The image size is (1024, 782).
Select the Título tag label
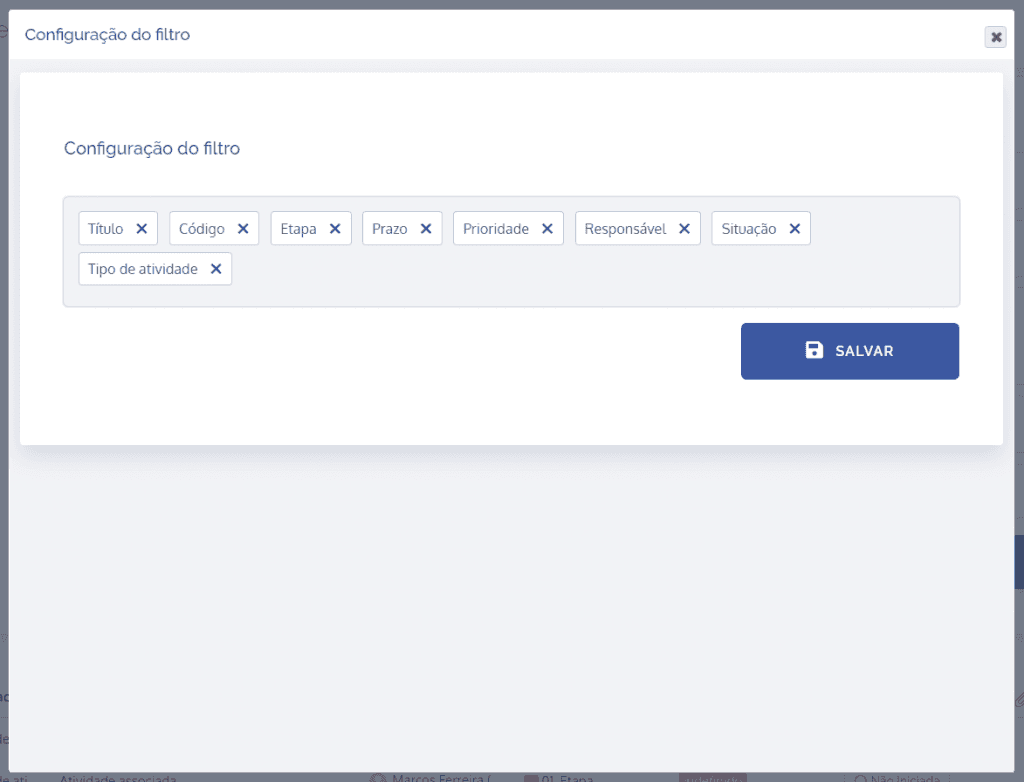coord(106,229)
